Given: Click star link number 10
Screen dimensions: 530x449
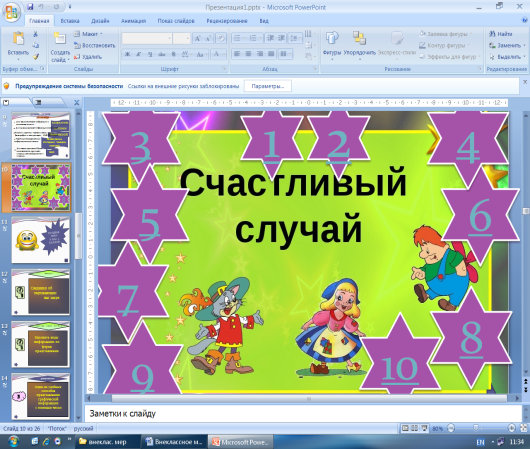Looking at the screenshot, I should [x=400, y=369].
